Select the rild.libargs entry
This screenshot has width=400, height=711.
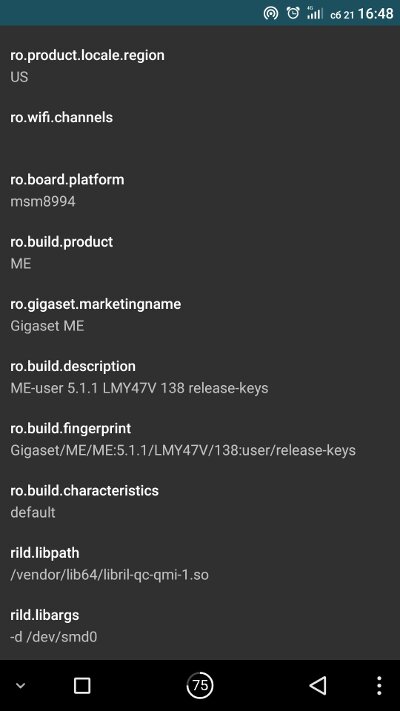(200, 625)
